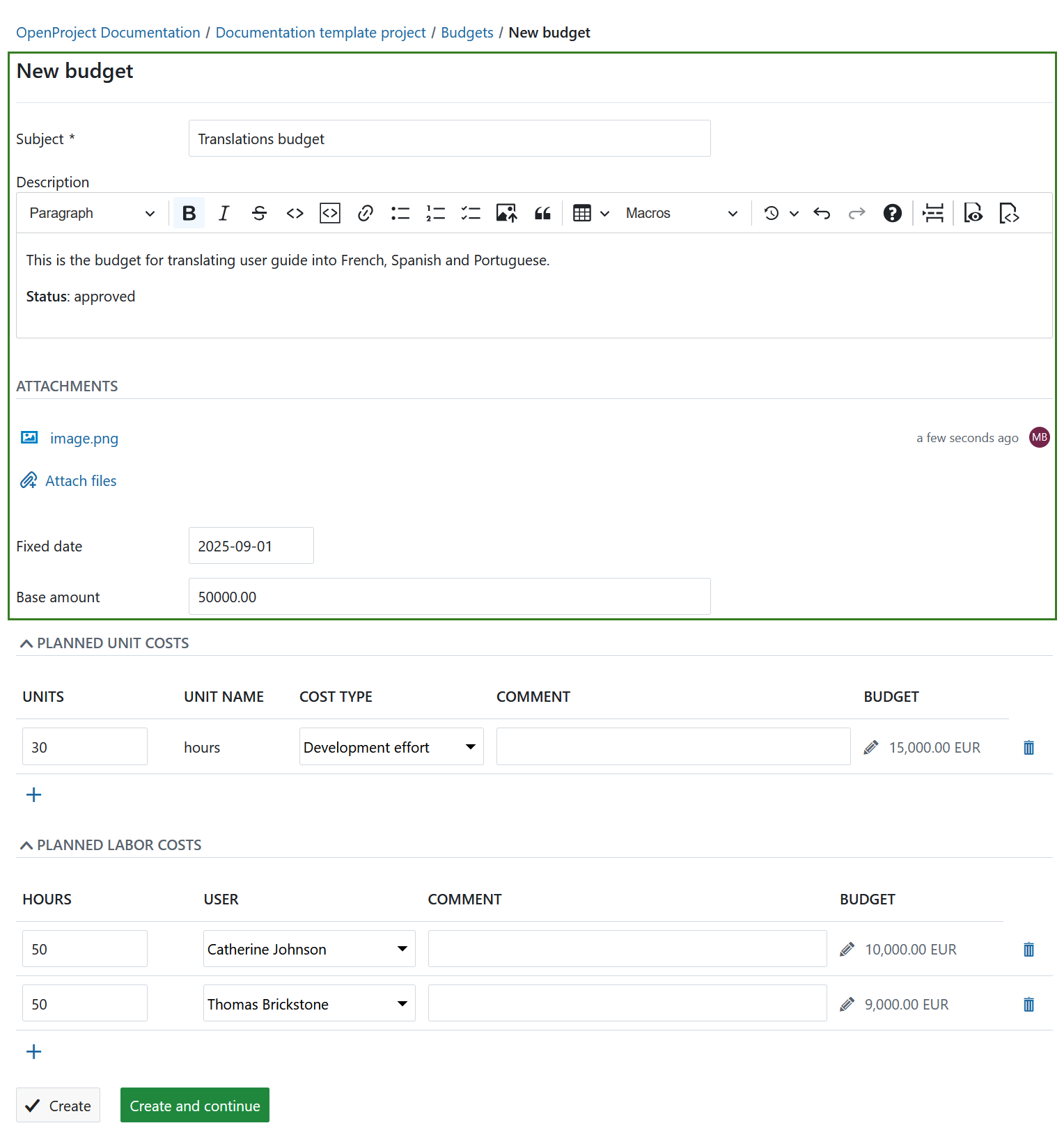Open the Paragraph style dropdown
1064x1130 pixels.
pos(91,213)
